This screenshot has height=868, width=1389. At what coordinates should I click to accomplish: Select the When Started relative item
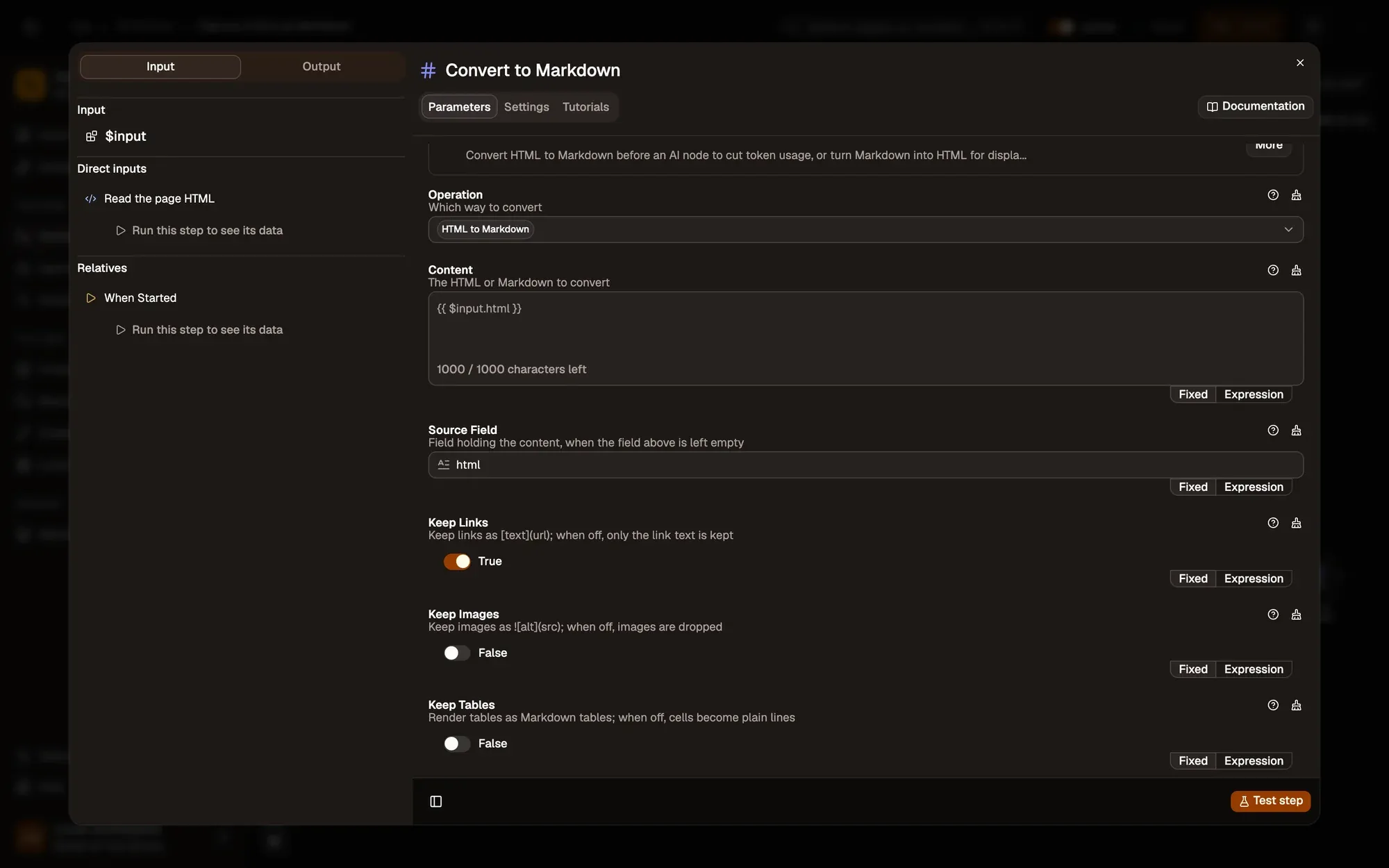point(140,298)
